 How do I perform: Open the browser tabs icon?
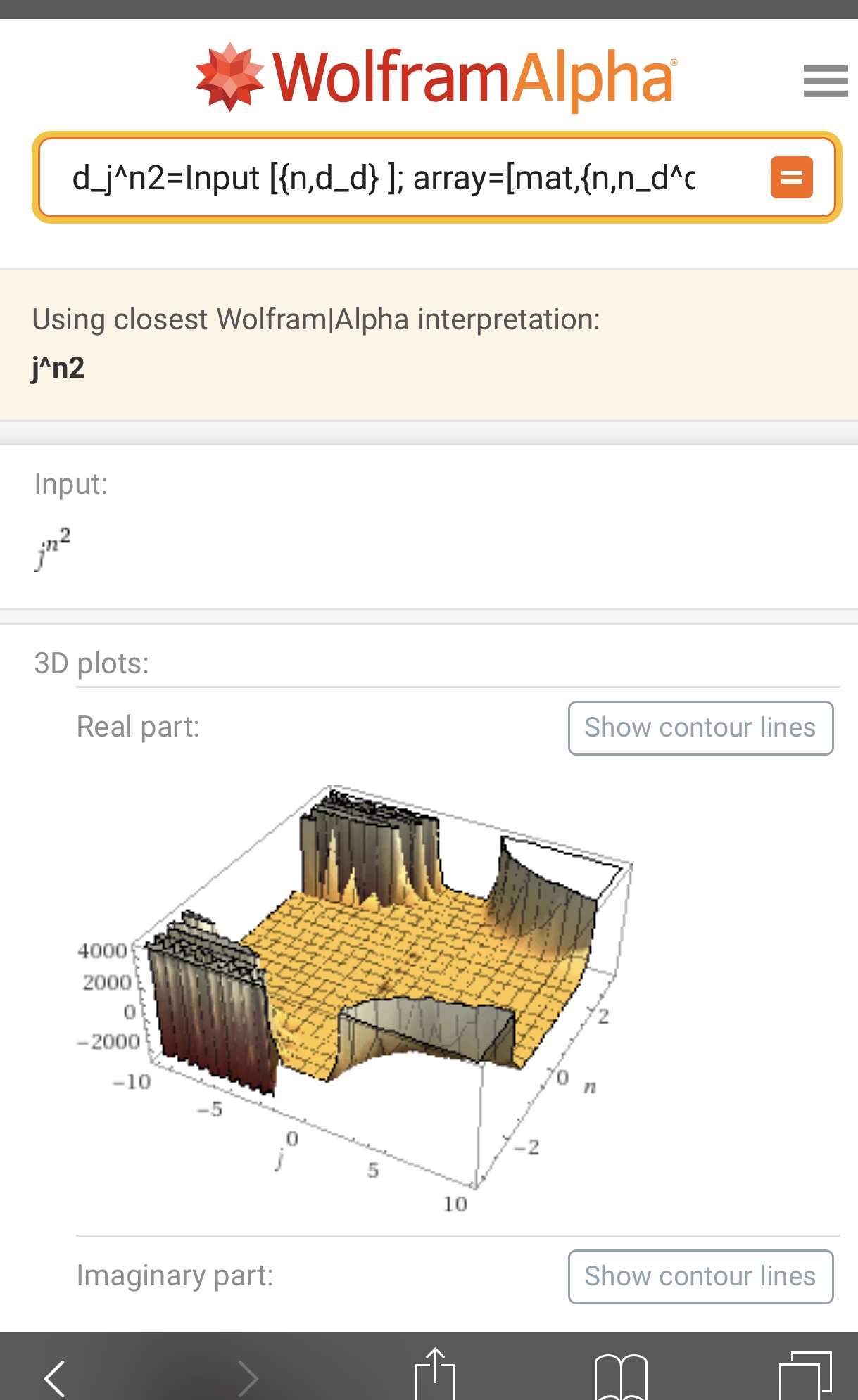(805, 1375)
